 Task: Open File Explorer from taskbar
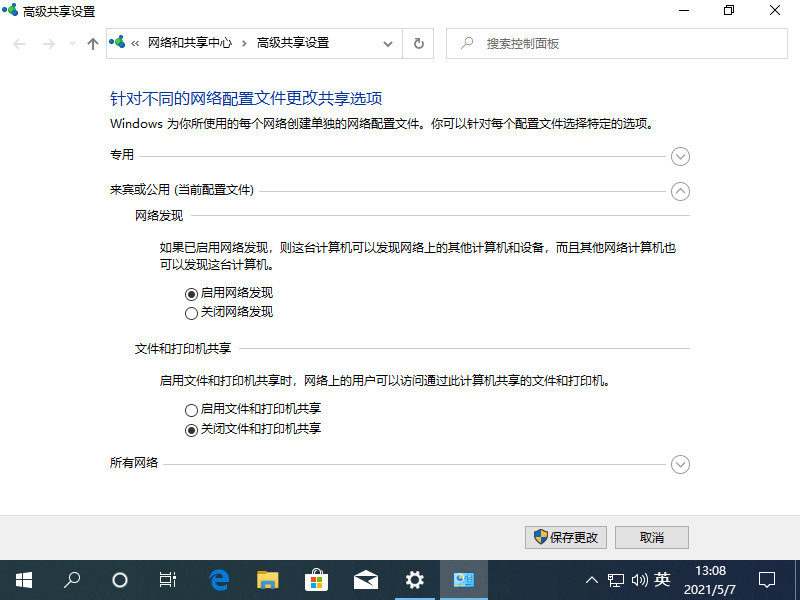267,579
